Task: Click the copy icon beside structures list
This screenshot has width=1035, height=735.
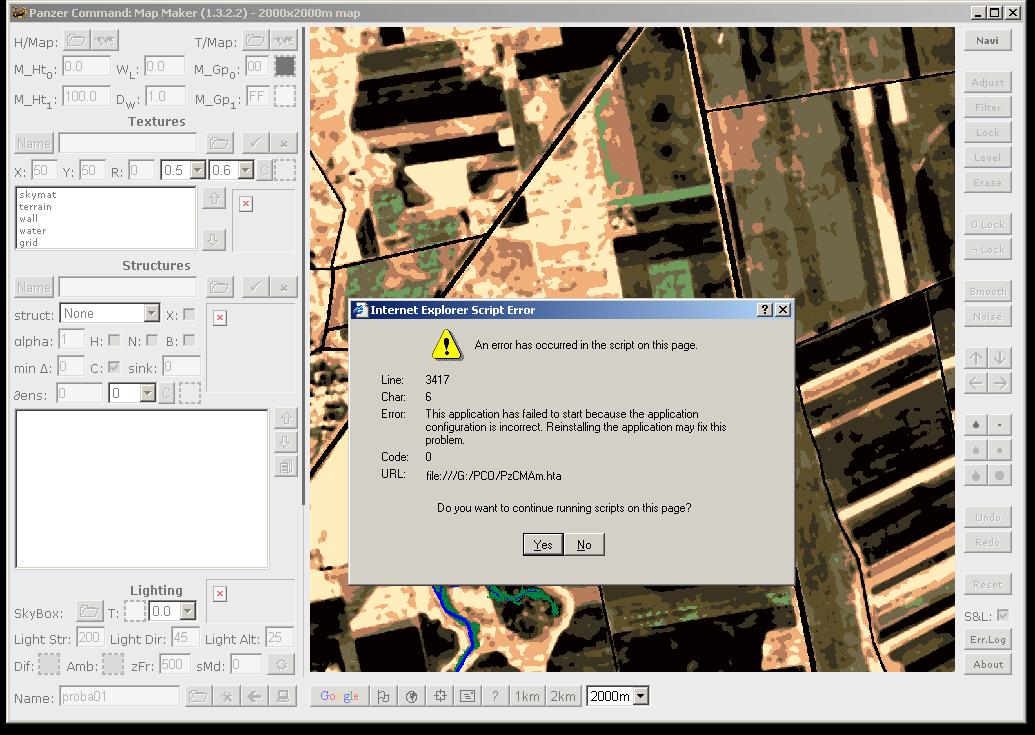Action: 286,466
